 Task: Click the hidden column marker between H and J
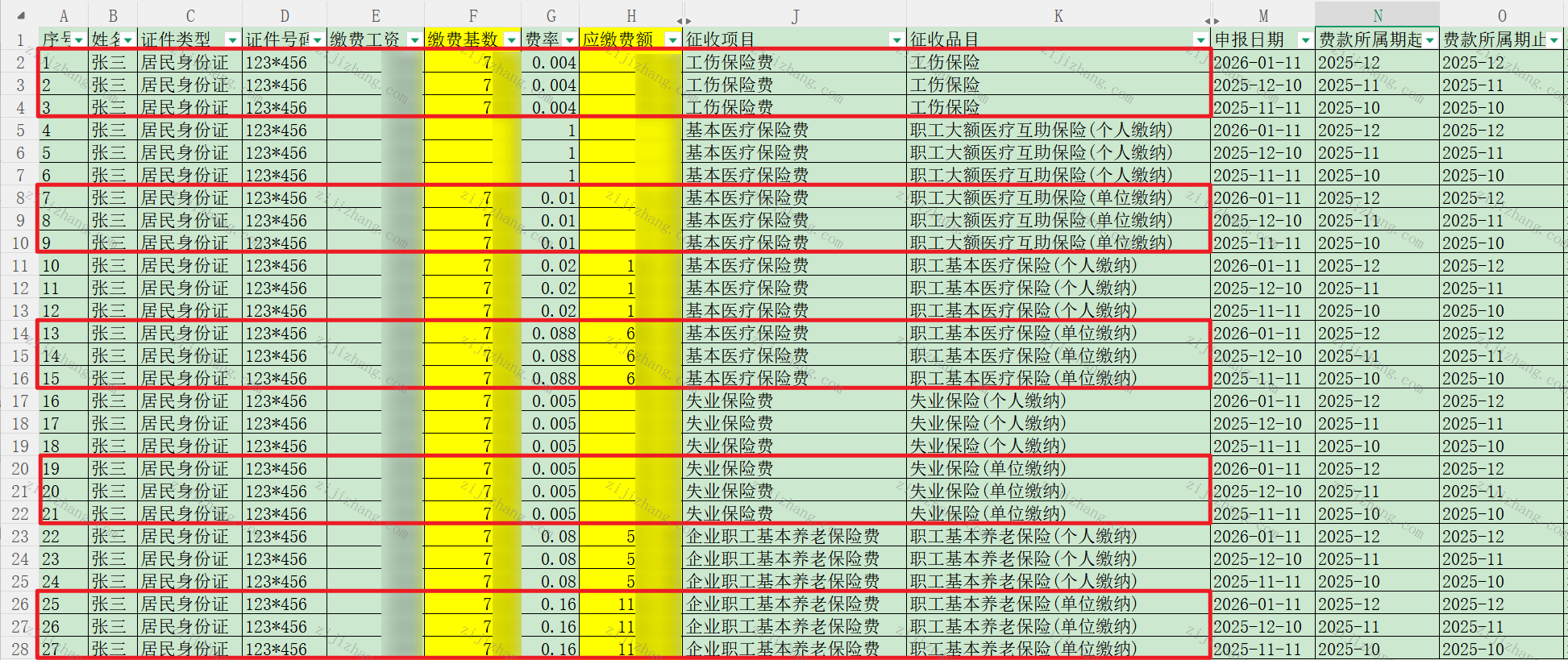coord(684,20)
